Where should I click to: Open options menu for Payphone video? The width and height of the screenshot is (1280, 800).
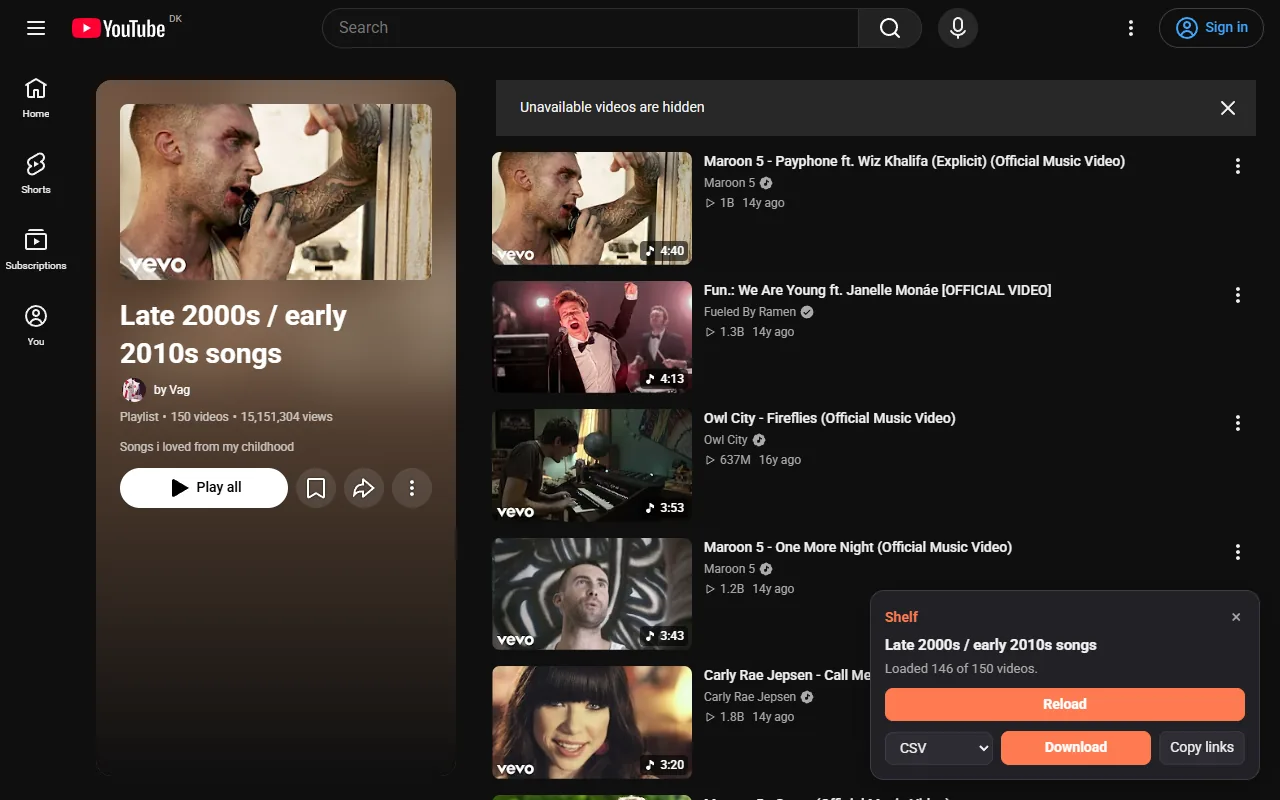[1238, 166]
